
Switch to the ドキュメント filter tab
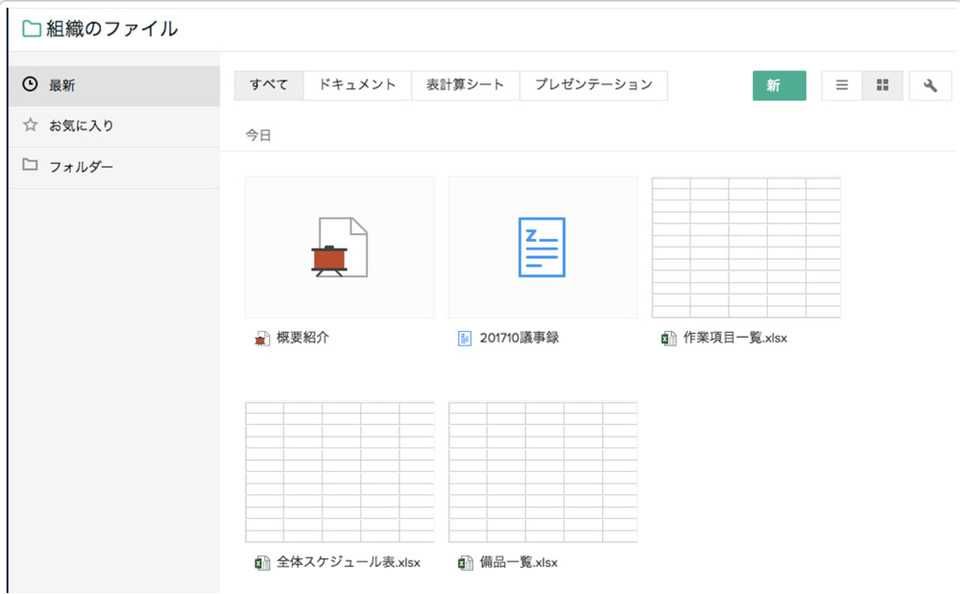tap(357, 85)
